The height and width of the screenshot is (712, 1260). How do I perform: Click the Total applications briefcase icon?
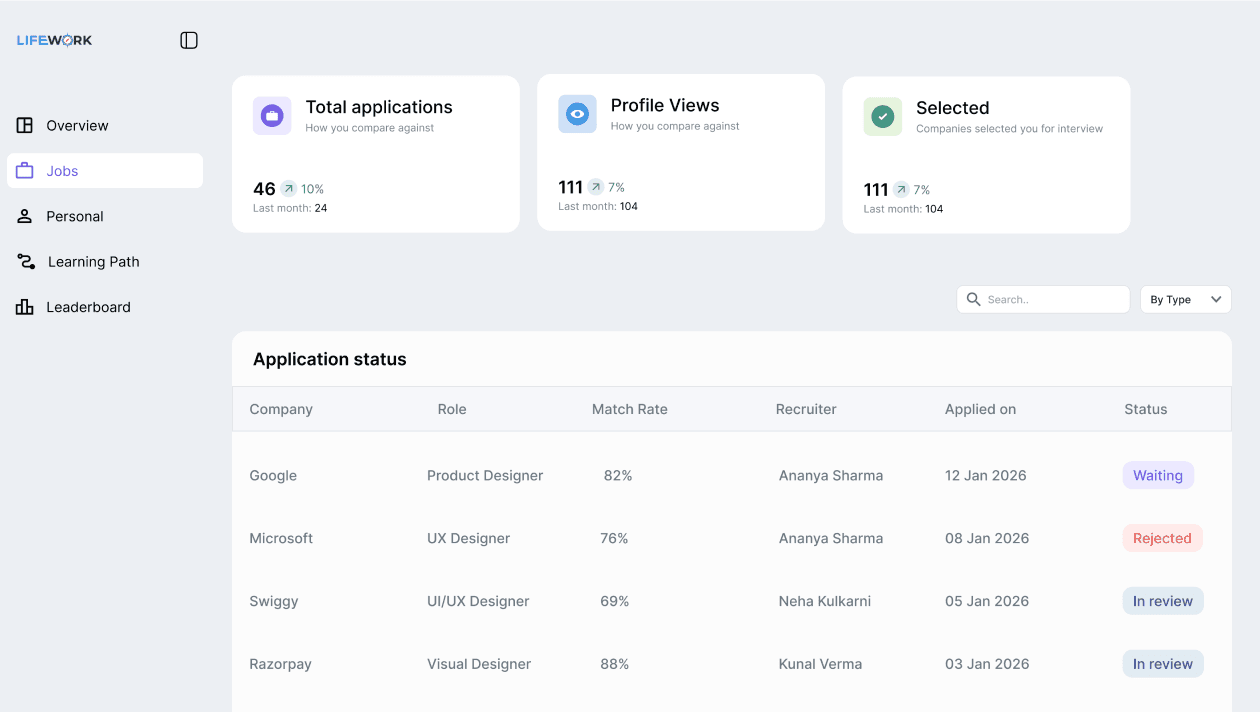(x=272, y=116)
